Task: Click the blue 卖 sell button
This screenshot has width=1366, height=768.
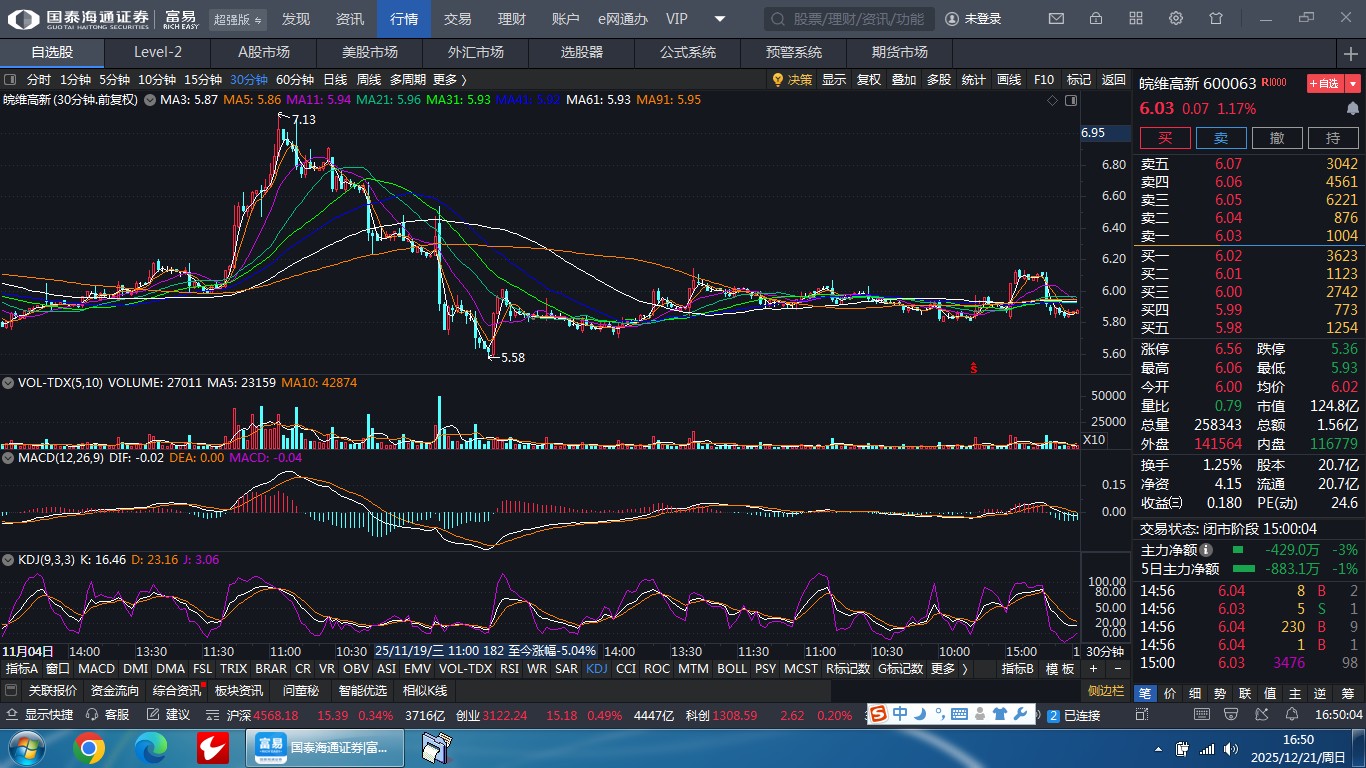Action: (1221, 138)
